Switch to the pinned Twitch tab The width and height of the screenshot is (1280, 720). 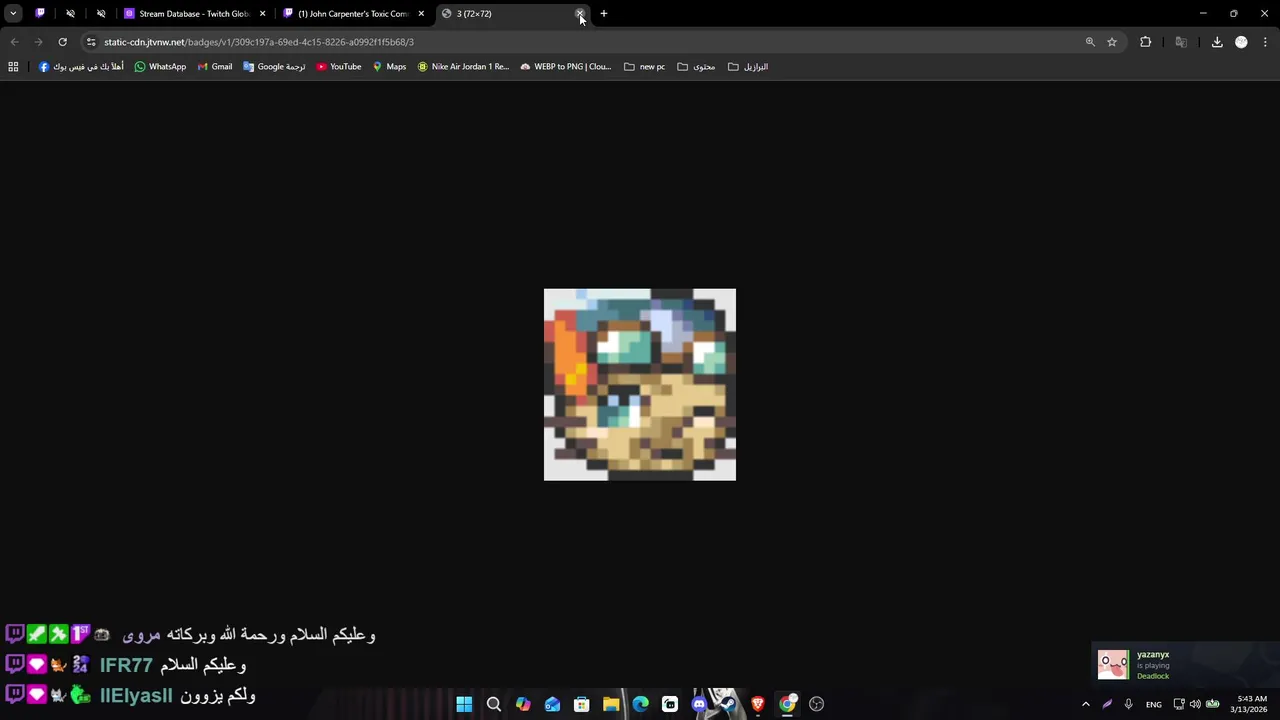pos(40,14)
